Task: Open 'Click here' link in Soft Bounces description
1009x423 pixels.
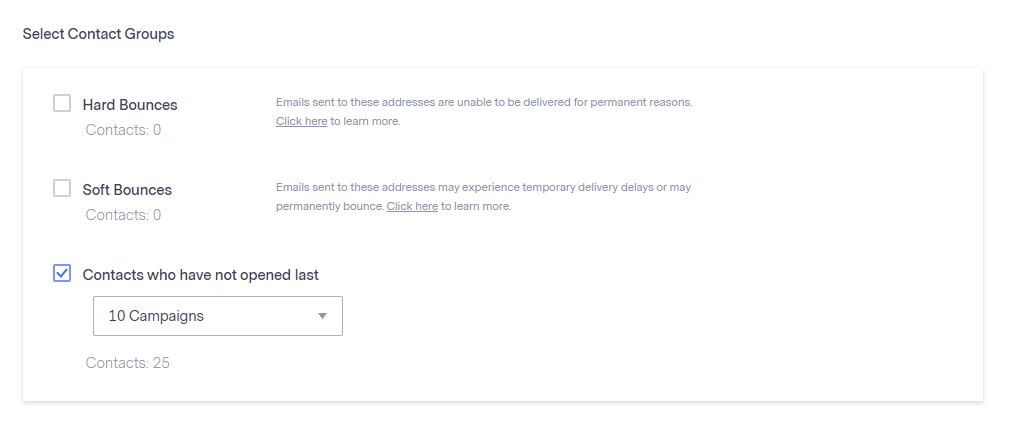Action: coord(412,207)
